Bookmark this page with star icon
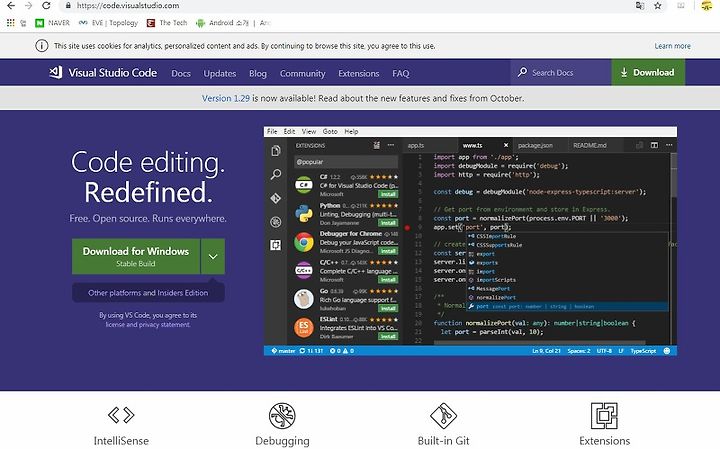This screenshot has height=449, width=720. click(658, 6)
